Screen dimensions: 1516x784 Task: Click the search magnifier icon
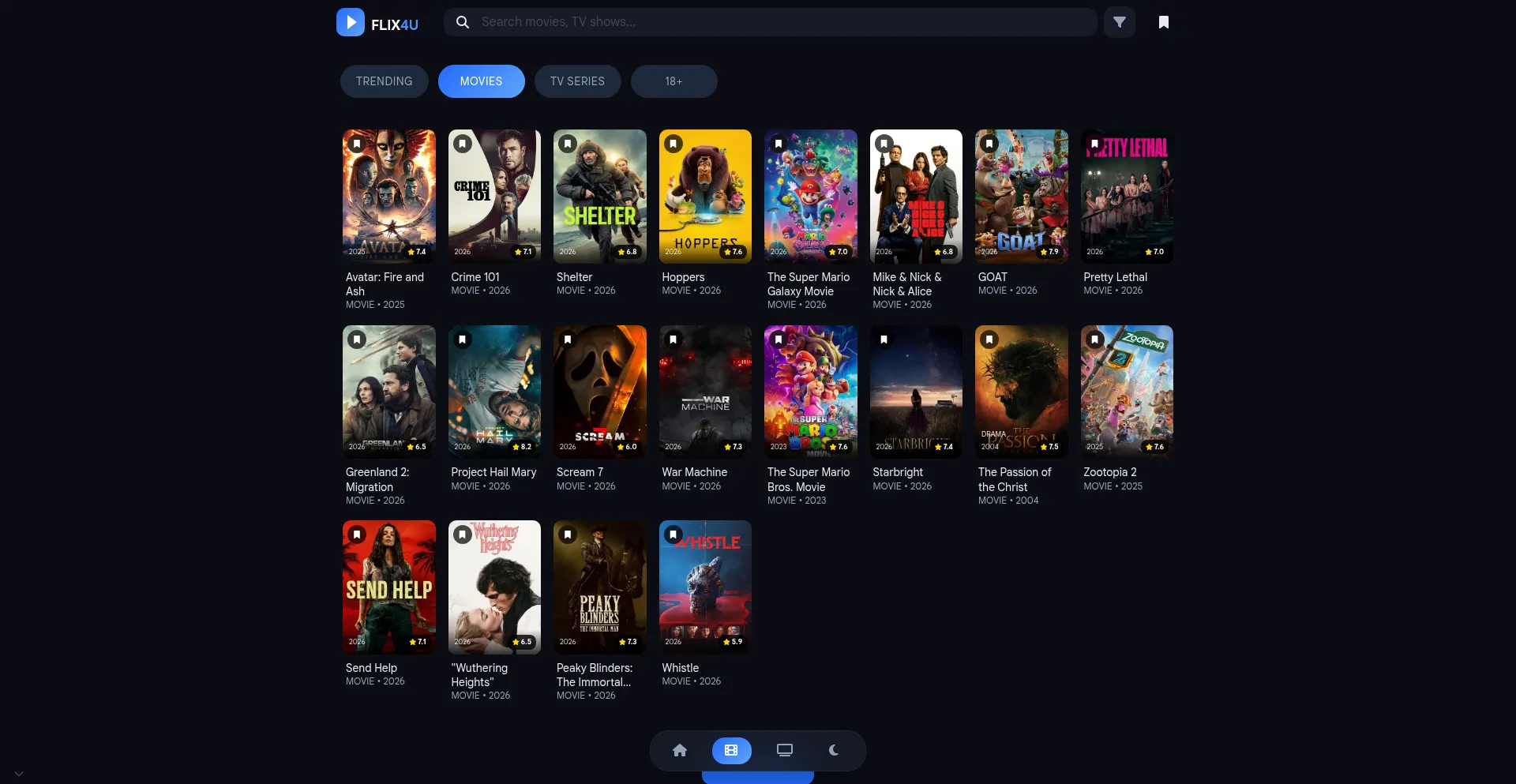pos(463,22)
